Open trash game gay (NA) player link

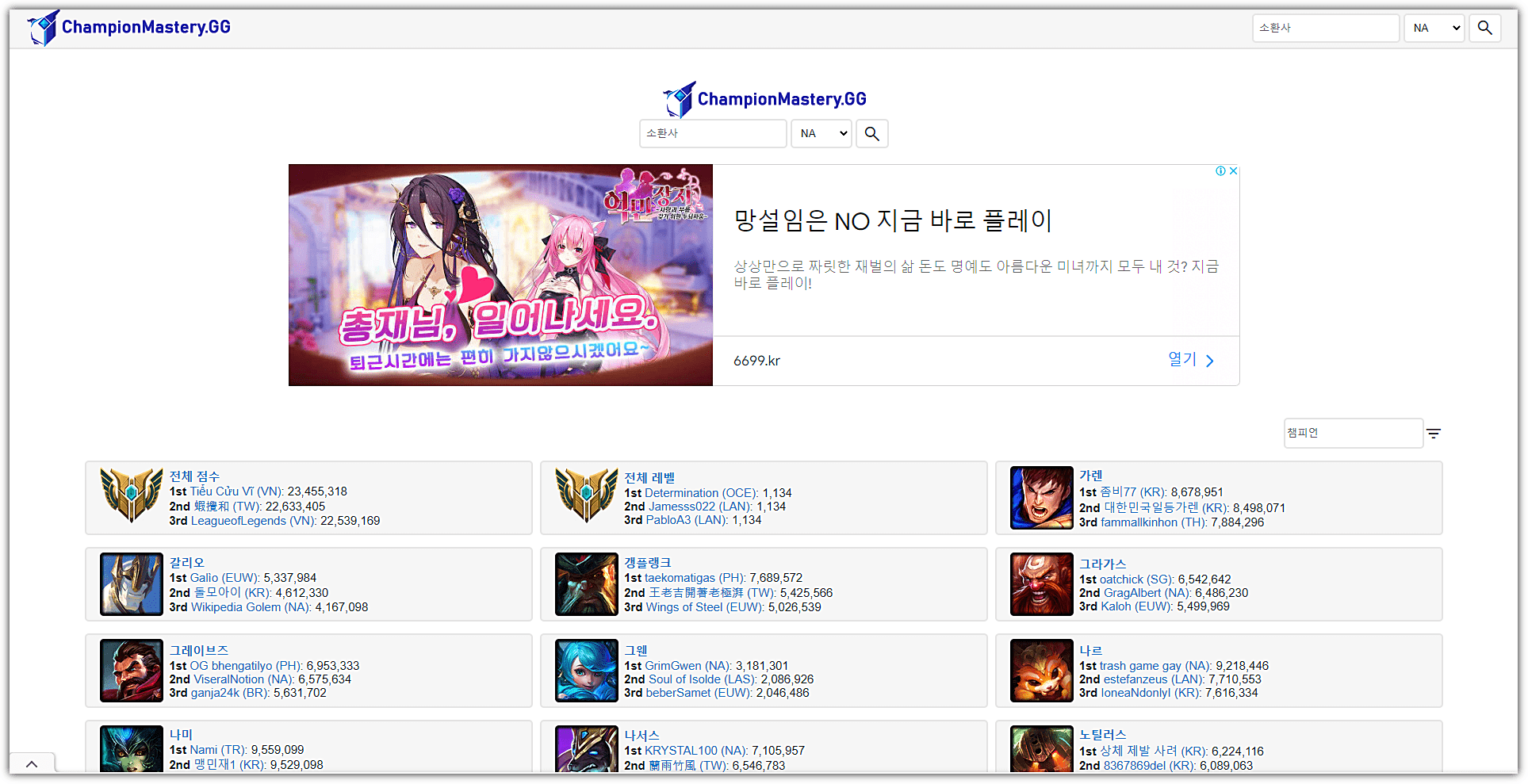[1156, 666]
